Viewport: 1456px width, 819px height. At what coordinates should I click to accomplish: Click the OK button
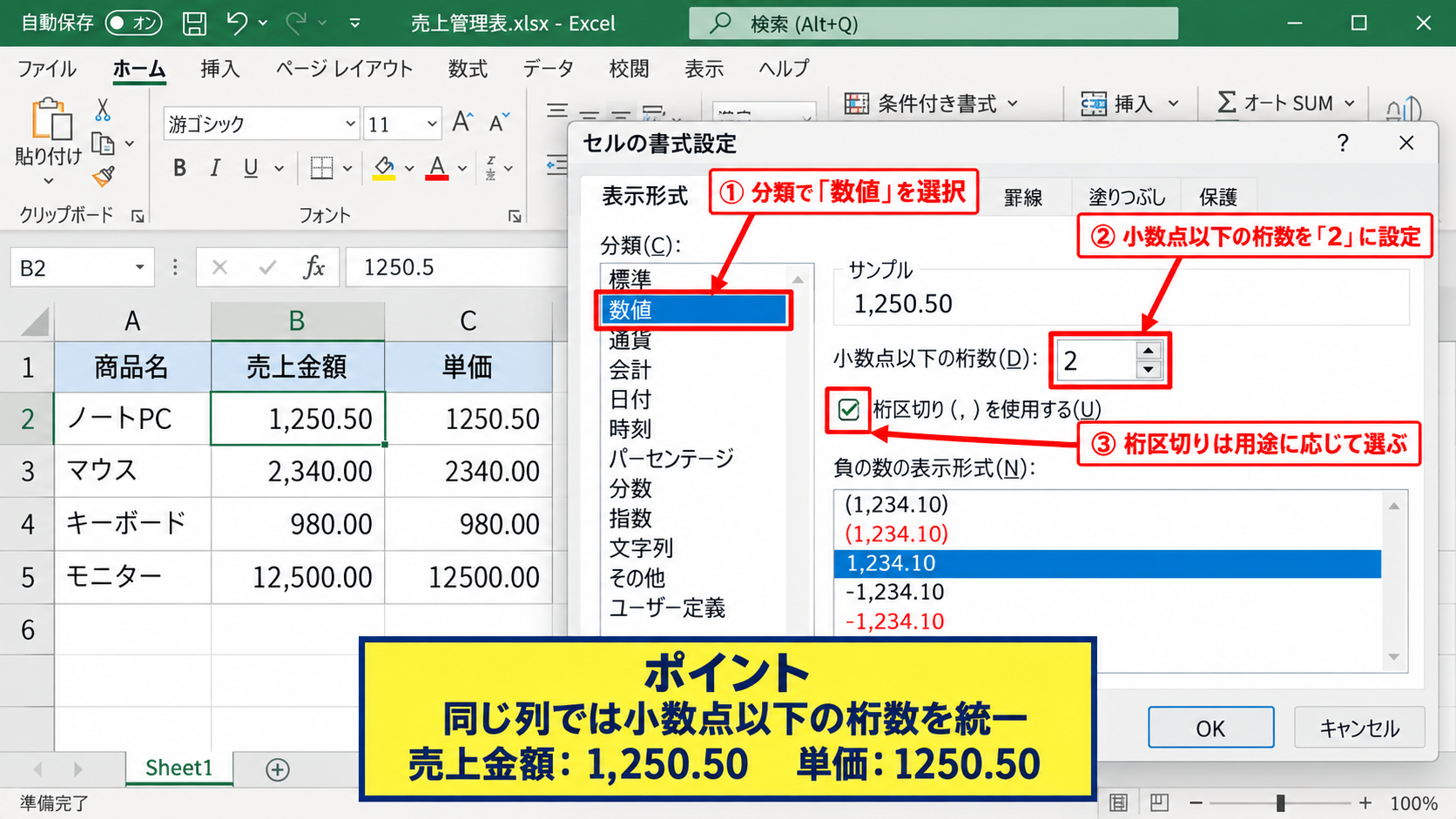coord(1210,728)
